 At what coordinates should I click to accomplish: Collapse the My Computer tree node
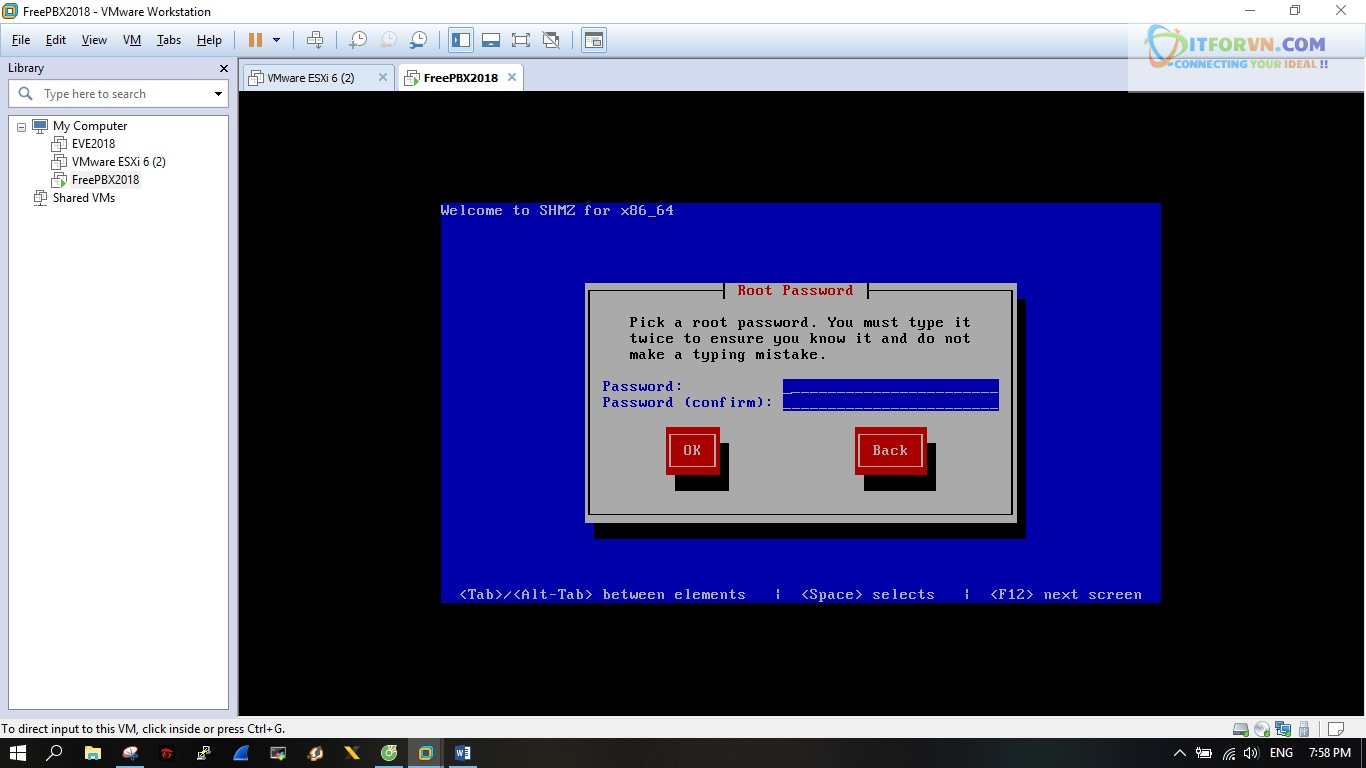coord(21,127)
